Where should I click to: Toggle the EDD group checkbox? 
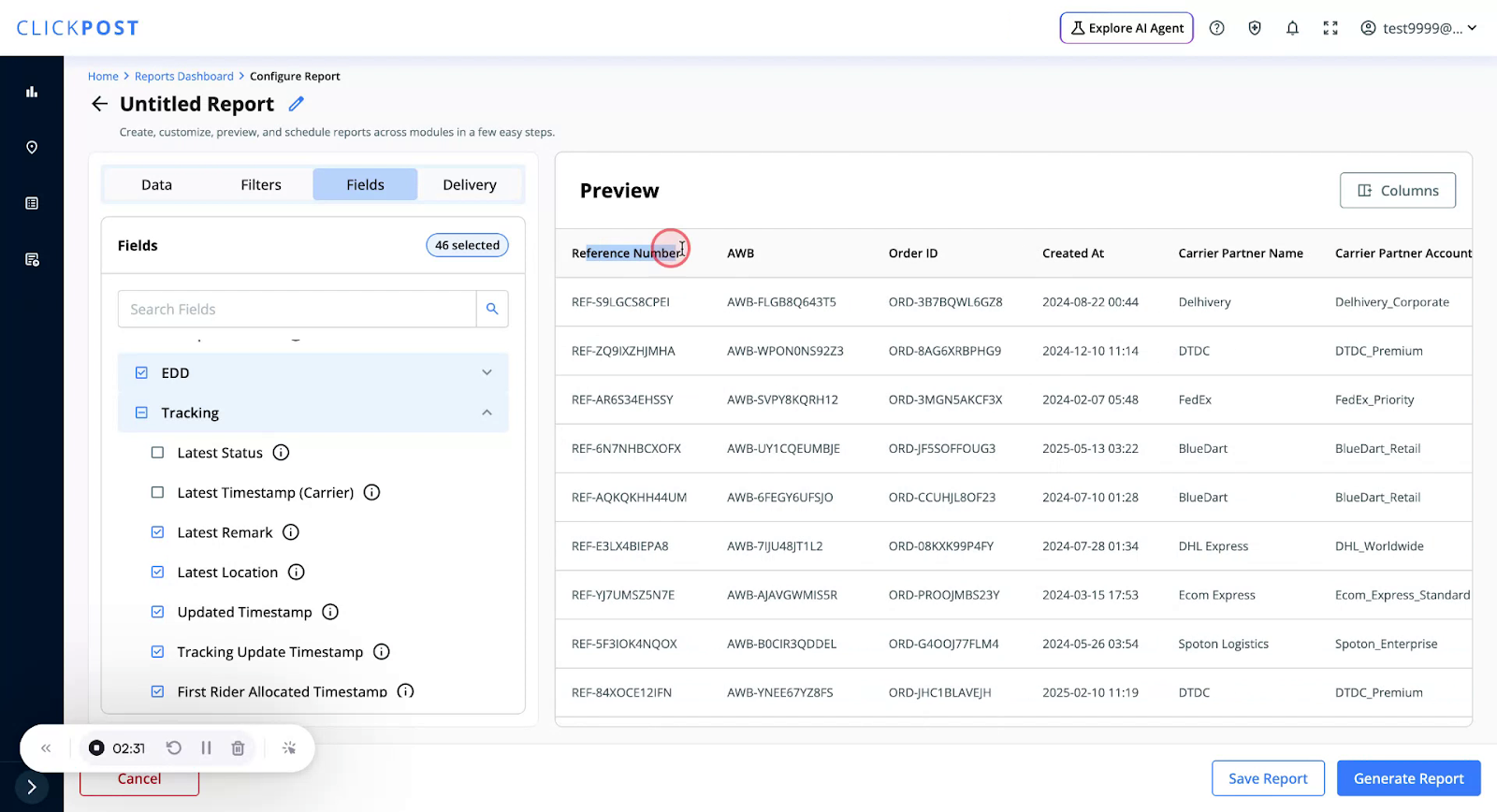click(x=141, y=372)
